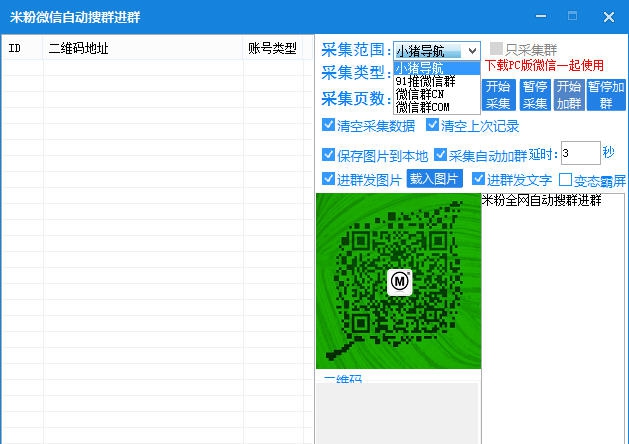Click the 开始加群 button
Viewport: 629px width, 444px height.
coord(569,95)
